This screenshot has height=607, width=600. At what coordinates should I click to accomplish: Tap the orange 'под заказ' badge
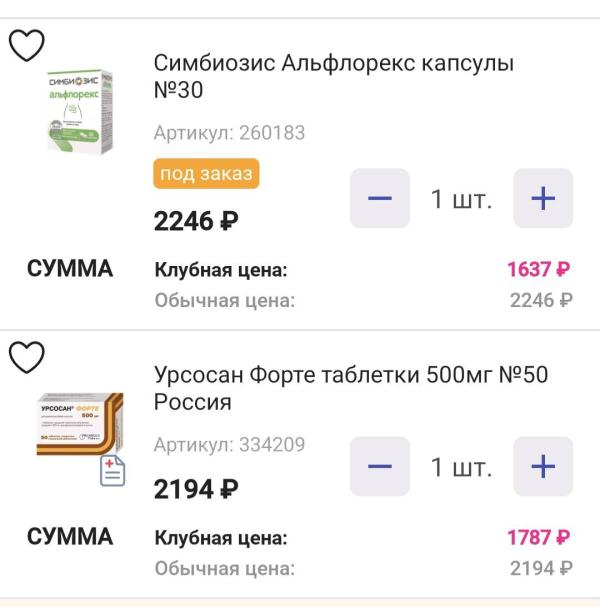pyautogui.click(x=206, y=174)
